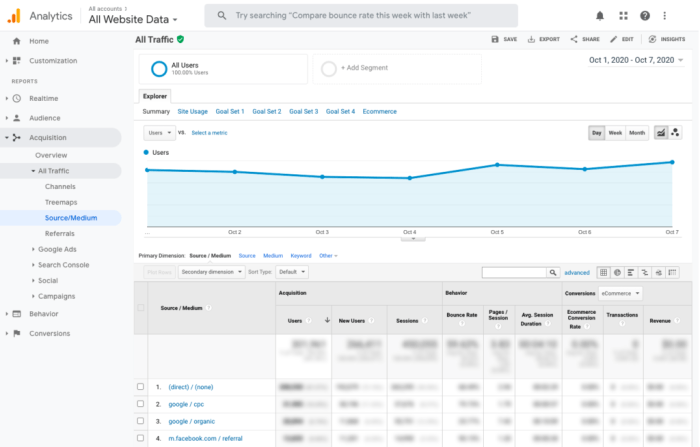Image resolution: width=700 pixels, height=447 pixels.
Task: Open the Conversions eCommerce dropdown
Action: (x=620, y=293)
